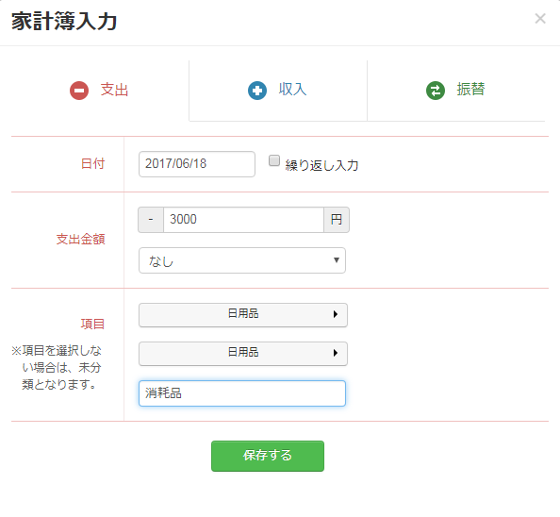Expand the second 日用品 subcategory dropdown
560x517 pixels.
point(243,353)
